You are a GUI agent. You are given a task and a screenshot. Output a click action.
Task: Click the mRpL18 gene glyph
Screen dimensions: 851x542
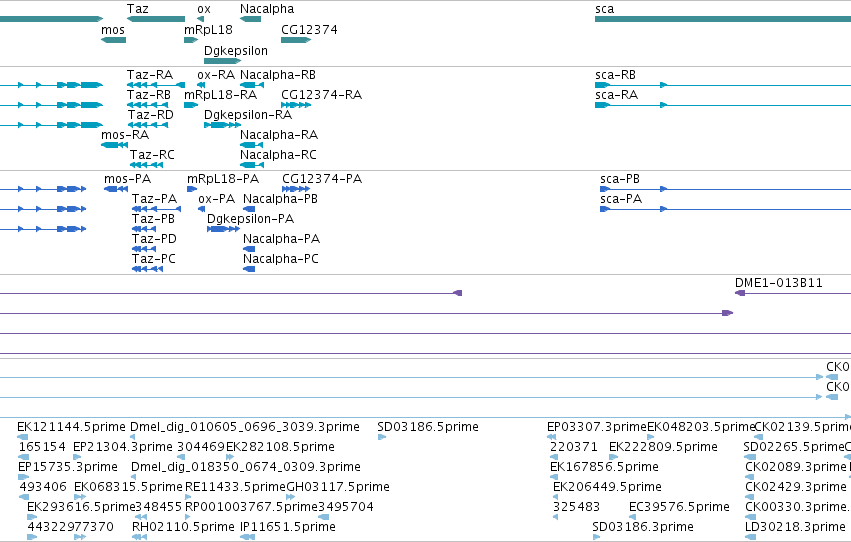pos(191,40)
